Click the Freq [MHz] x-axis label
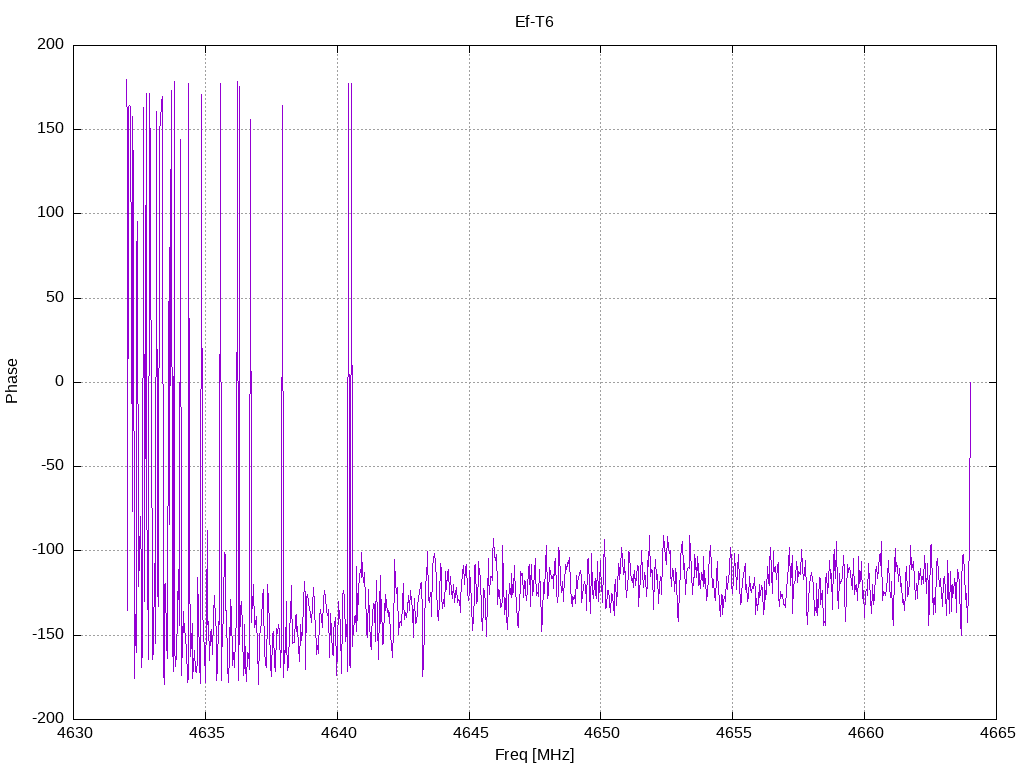Image resolution: width=1024 pixels, height=768 pixels. 534,755
